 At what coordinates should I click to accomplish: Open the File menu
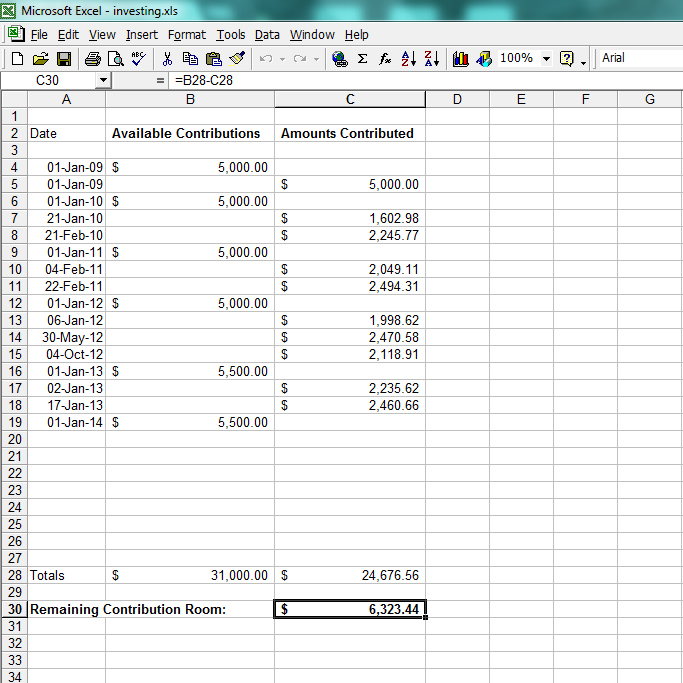pyautogui.click(x=39, y=34)
